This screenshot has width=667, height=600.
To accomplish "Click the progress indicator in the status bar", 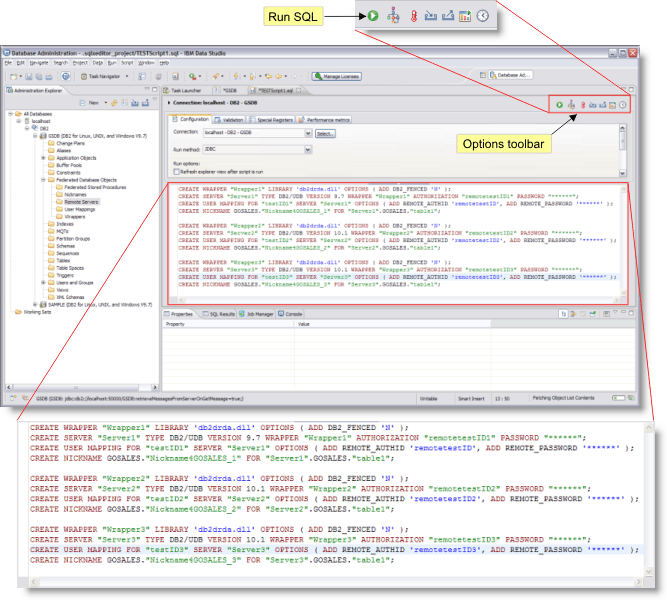I will tap(619, 398).
